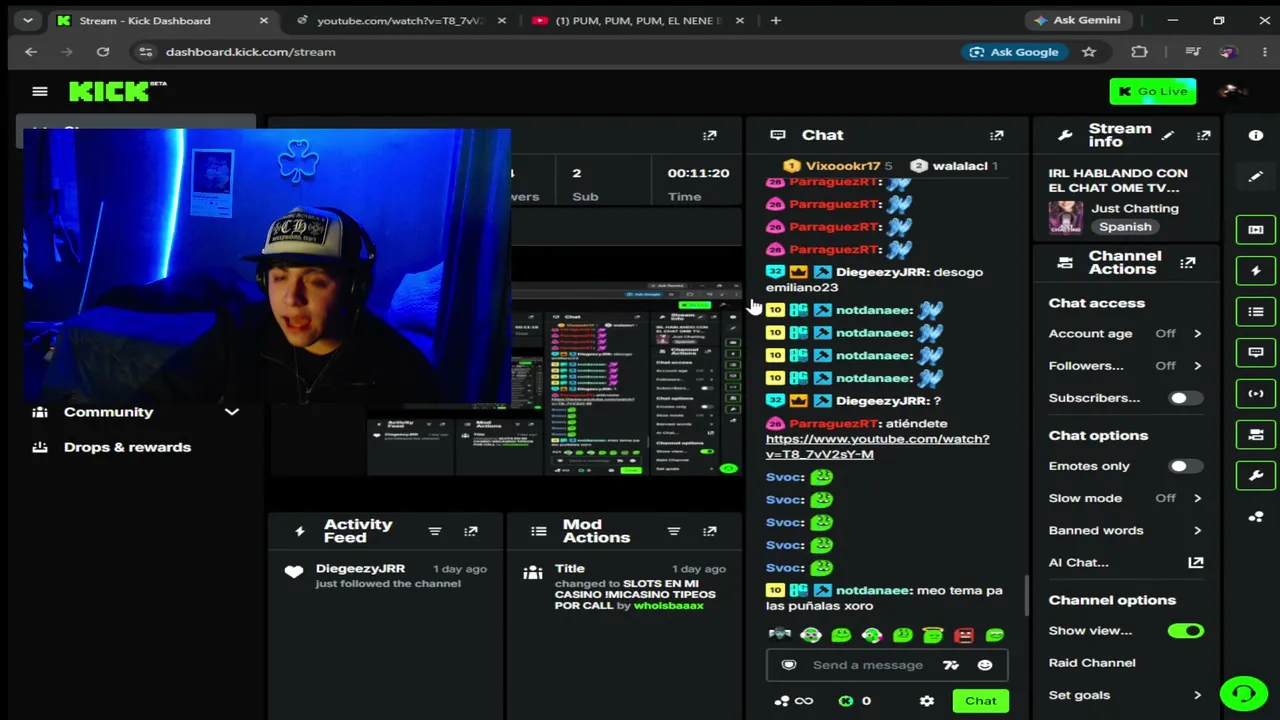Image resolution: width=1280 pixels, height=720 pixels.
Task: Toggle Activity Feed lightning icon in right rail
Action: 1256,270
